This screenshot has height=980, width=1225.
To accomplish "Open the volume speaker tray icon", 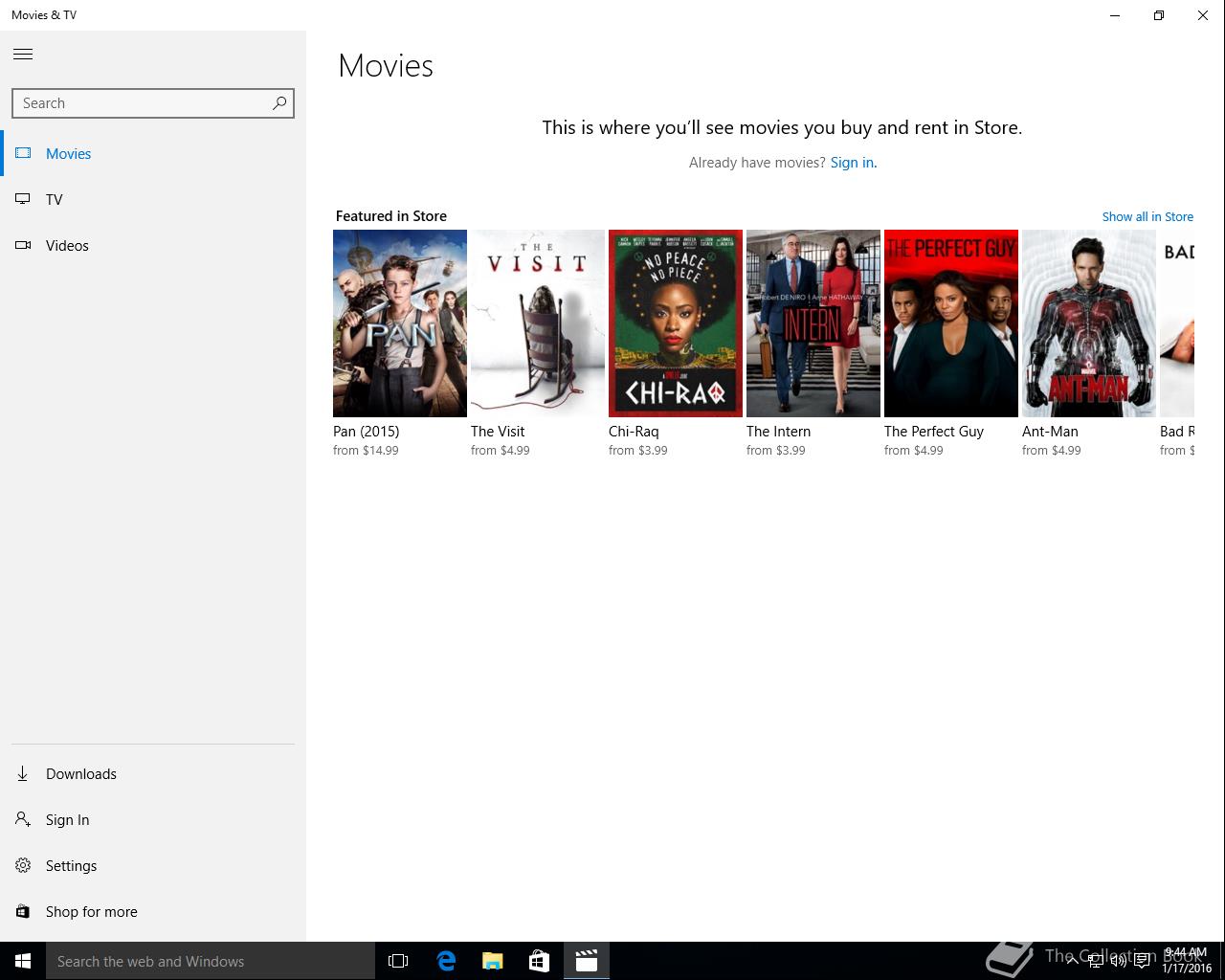I will [1118, 961].
